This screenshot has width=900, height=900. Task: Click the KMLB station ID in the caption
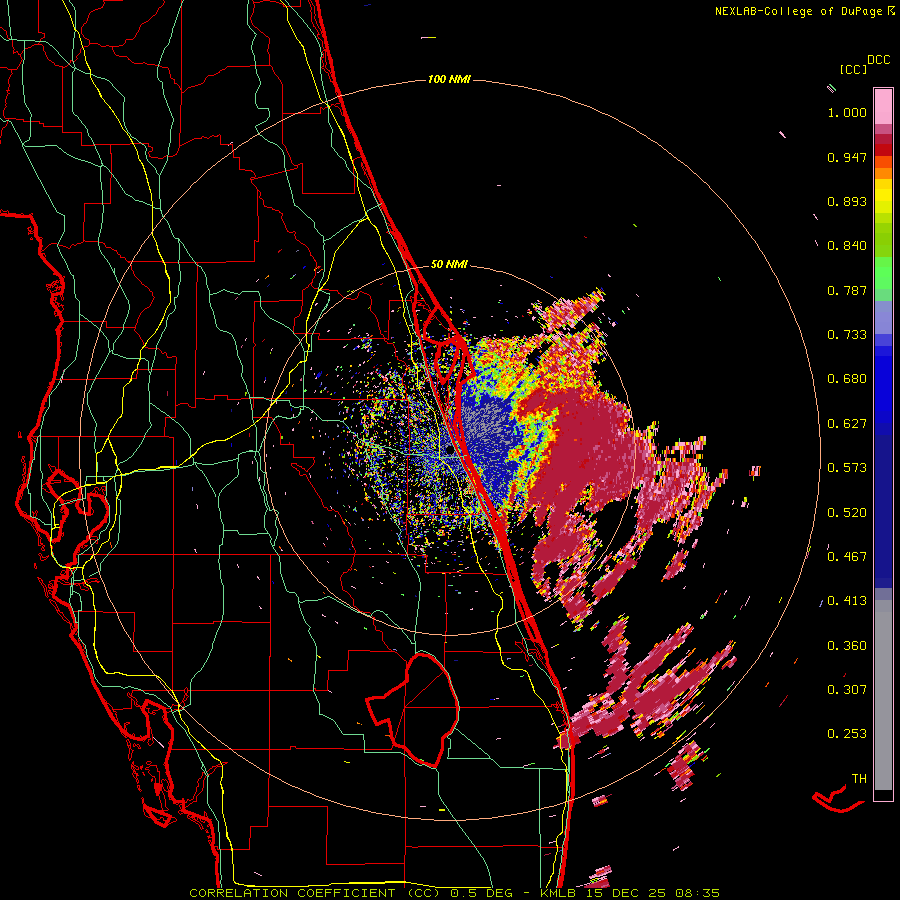click(560, 893)
